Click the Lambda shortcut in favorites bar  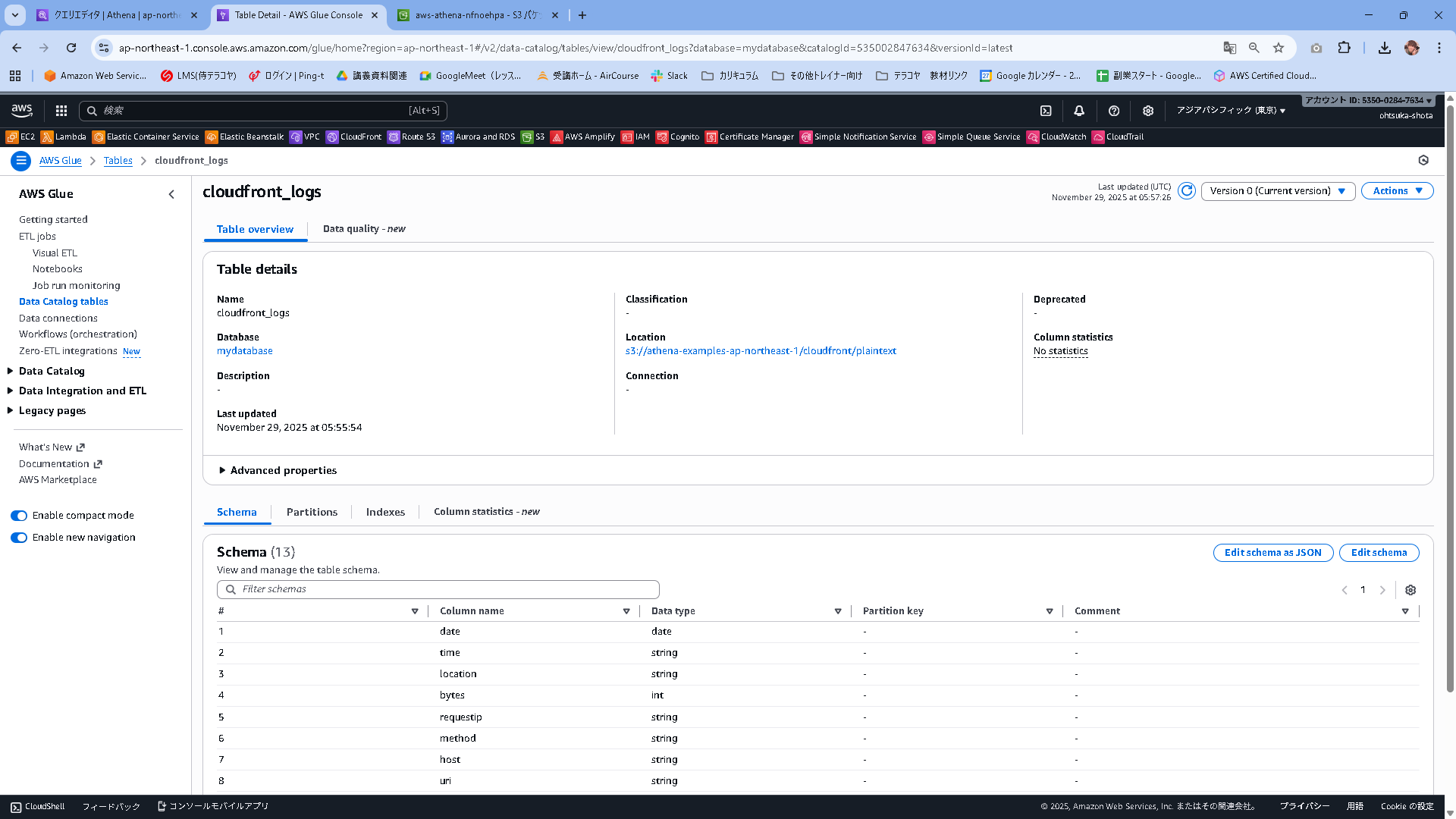coord(64,137)
